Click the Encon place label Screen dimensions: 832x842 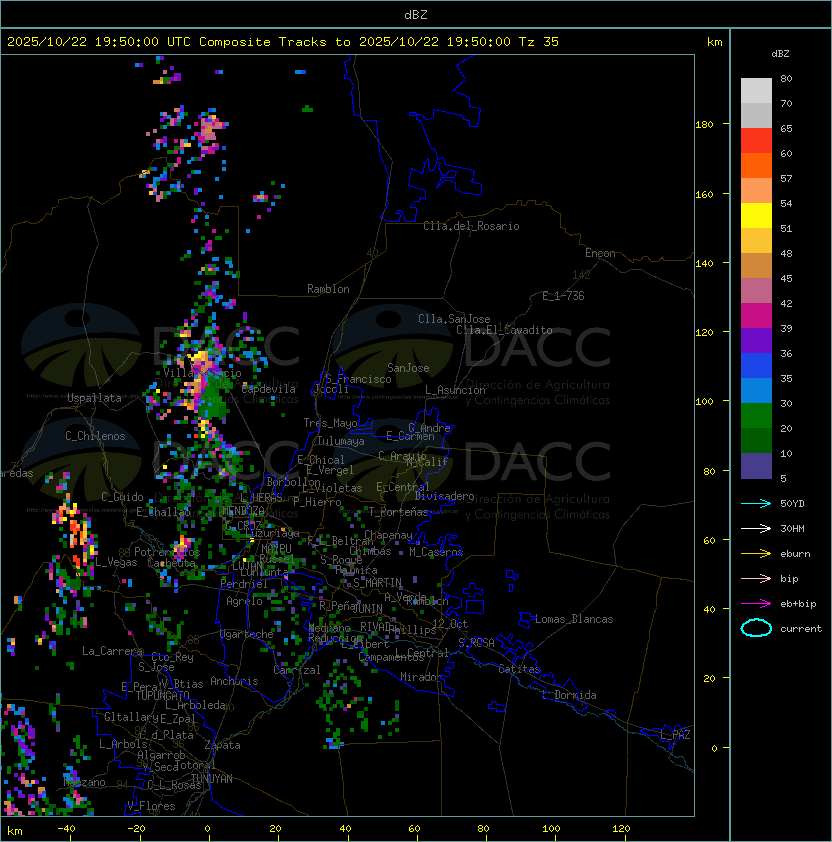[600, 253]
